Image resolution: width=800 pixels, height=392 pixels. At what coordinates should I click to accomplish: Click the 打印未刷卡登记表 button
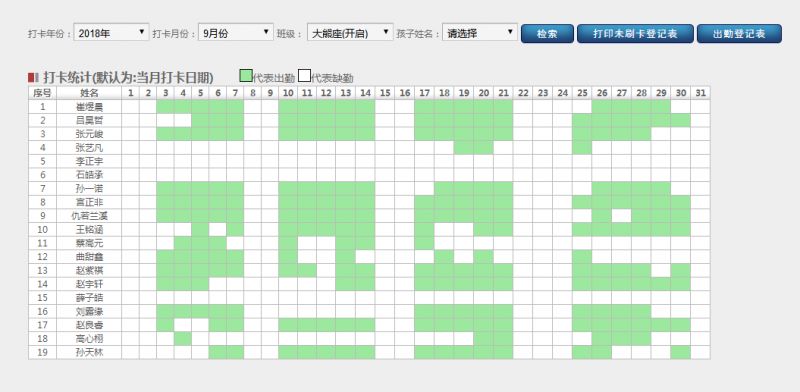point(635,34)
